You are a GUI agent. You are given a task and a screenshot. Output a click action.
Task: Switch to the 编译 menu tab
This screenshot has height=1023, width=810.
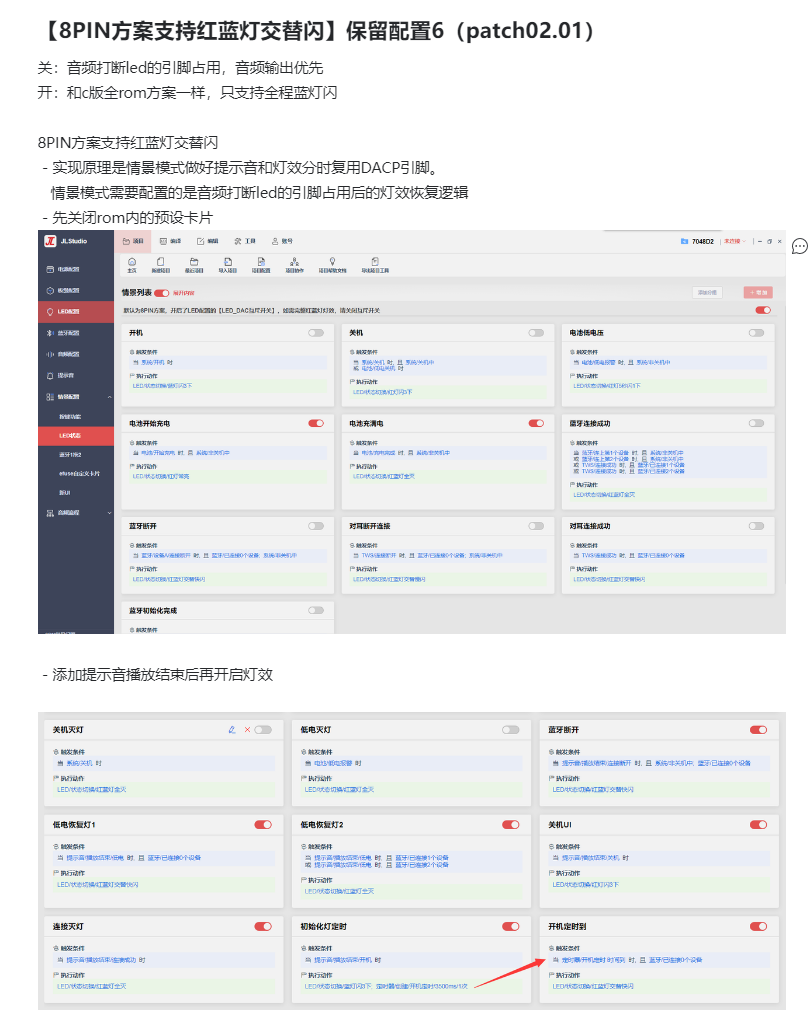[x=171, y=241]
